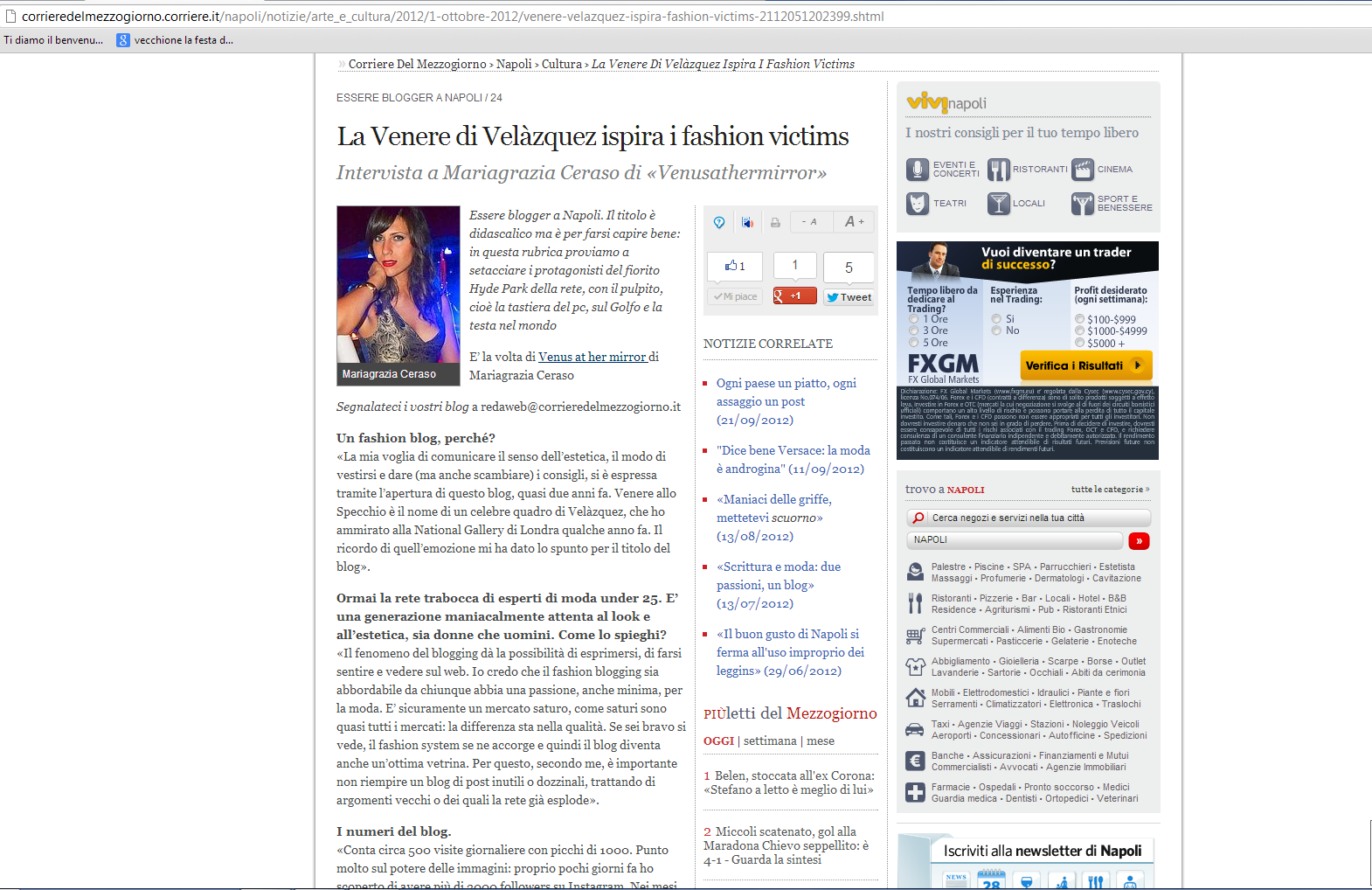The width and height of the screenshot is (1372, 890).
Task: Go to the Cultura breadcrumb link
Action: [x=561, y=64]
